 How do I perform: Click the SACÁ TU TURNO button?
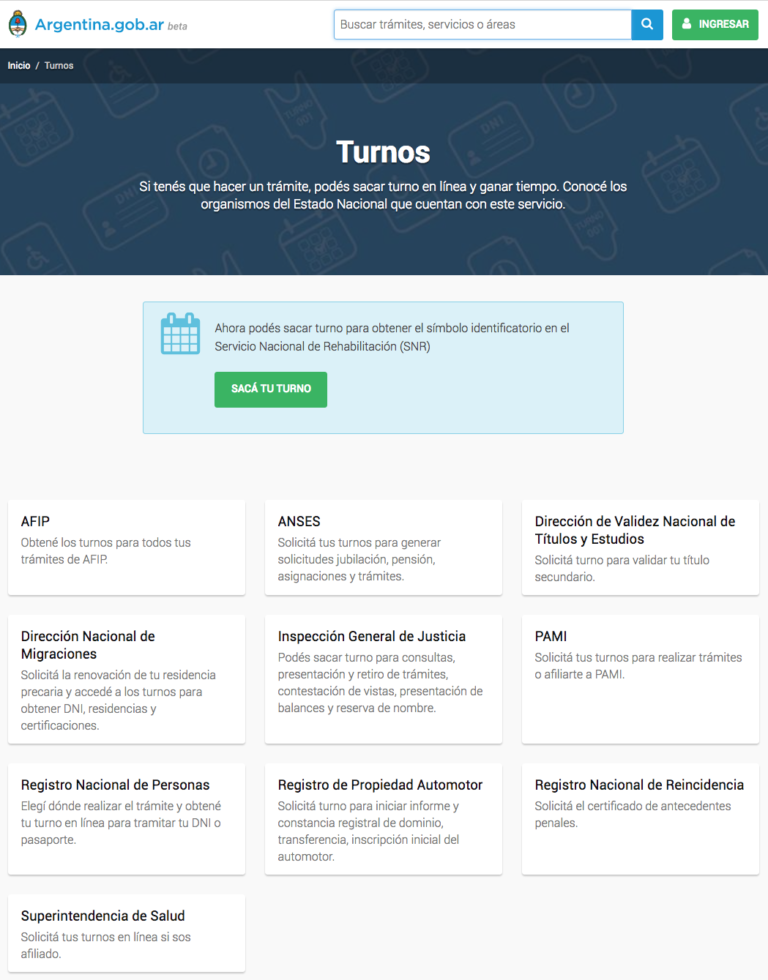271,389
